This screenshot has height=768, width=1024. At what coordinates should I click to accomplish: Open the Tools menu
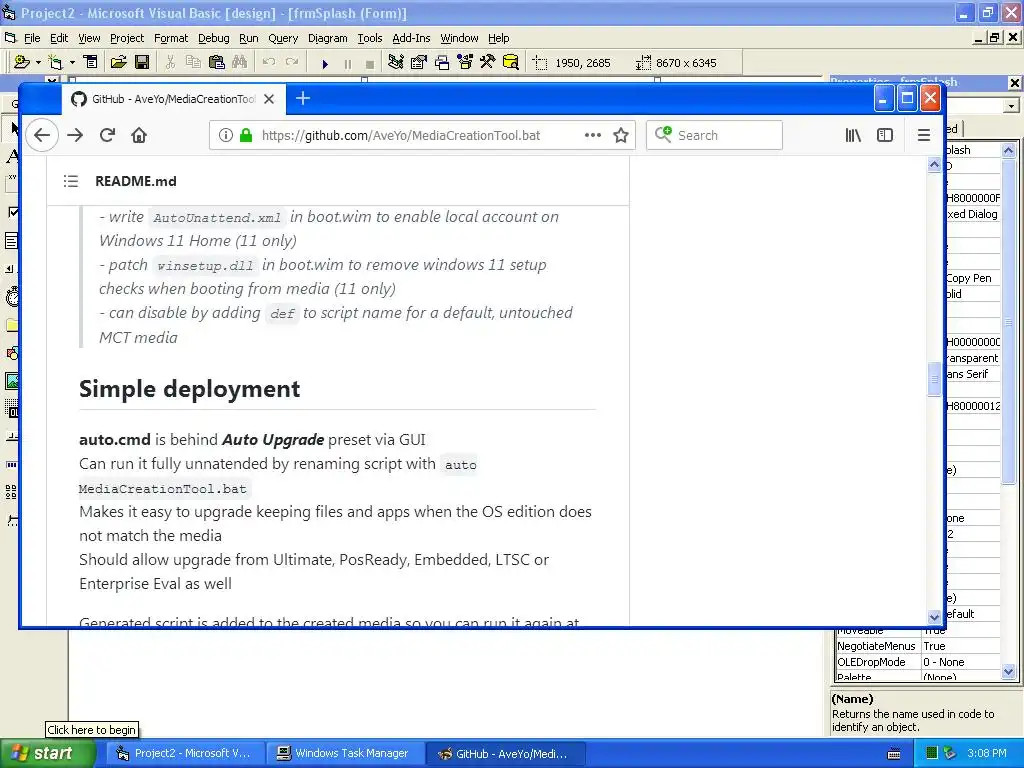coord(370,38)
